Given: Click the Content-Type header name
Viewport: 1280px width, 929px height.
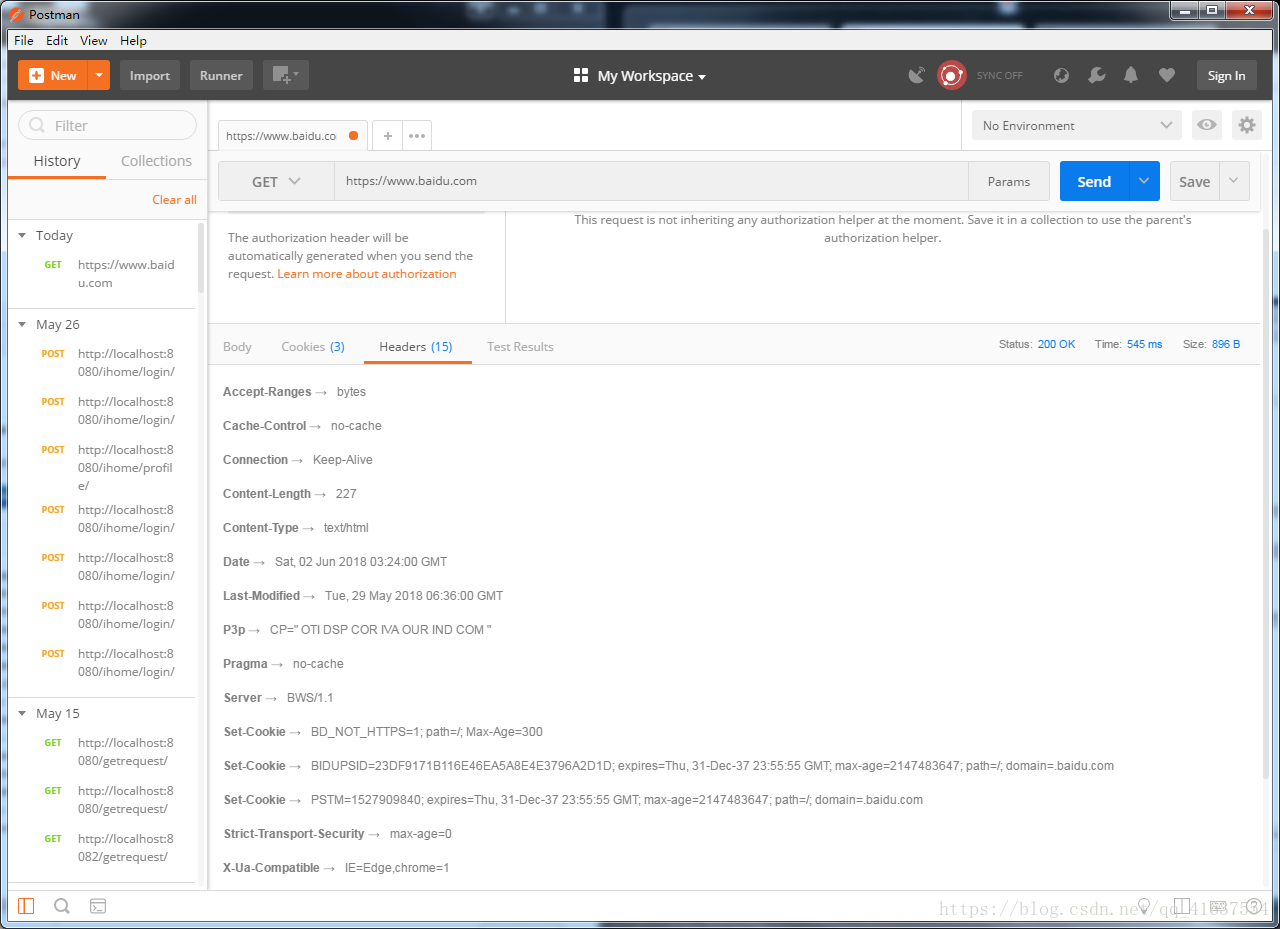Looking at the screenshot, I should point(261,528).
